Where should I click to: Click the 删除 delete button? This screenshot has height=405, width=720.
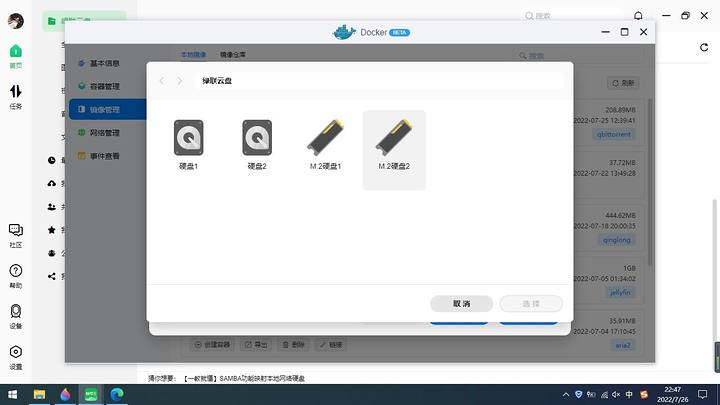(x=293, y=344)
